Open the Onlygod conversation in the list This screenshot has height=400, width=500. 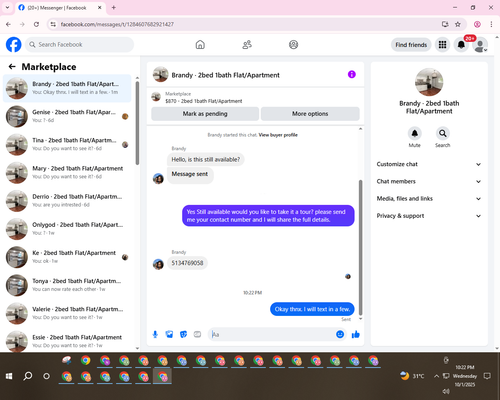(67, 229)
